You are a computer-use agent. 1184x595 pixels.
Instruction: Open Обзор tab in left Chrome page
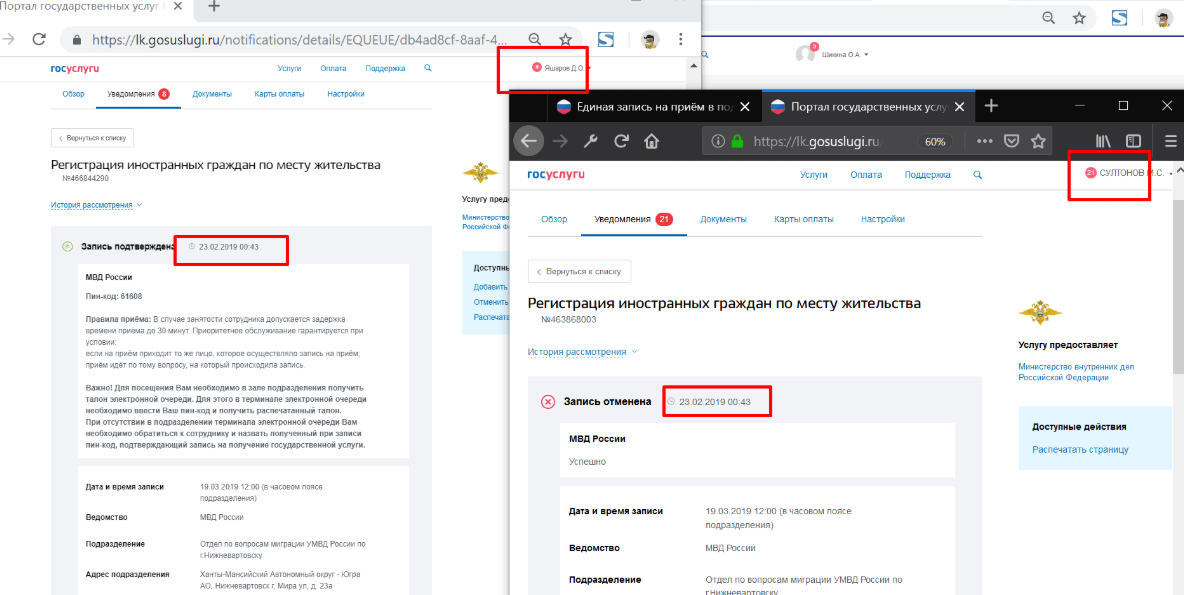coord(74,94)
